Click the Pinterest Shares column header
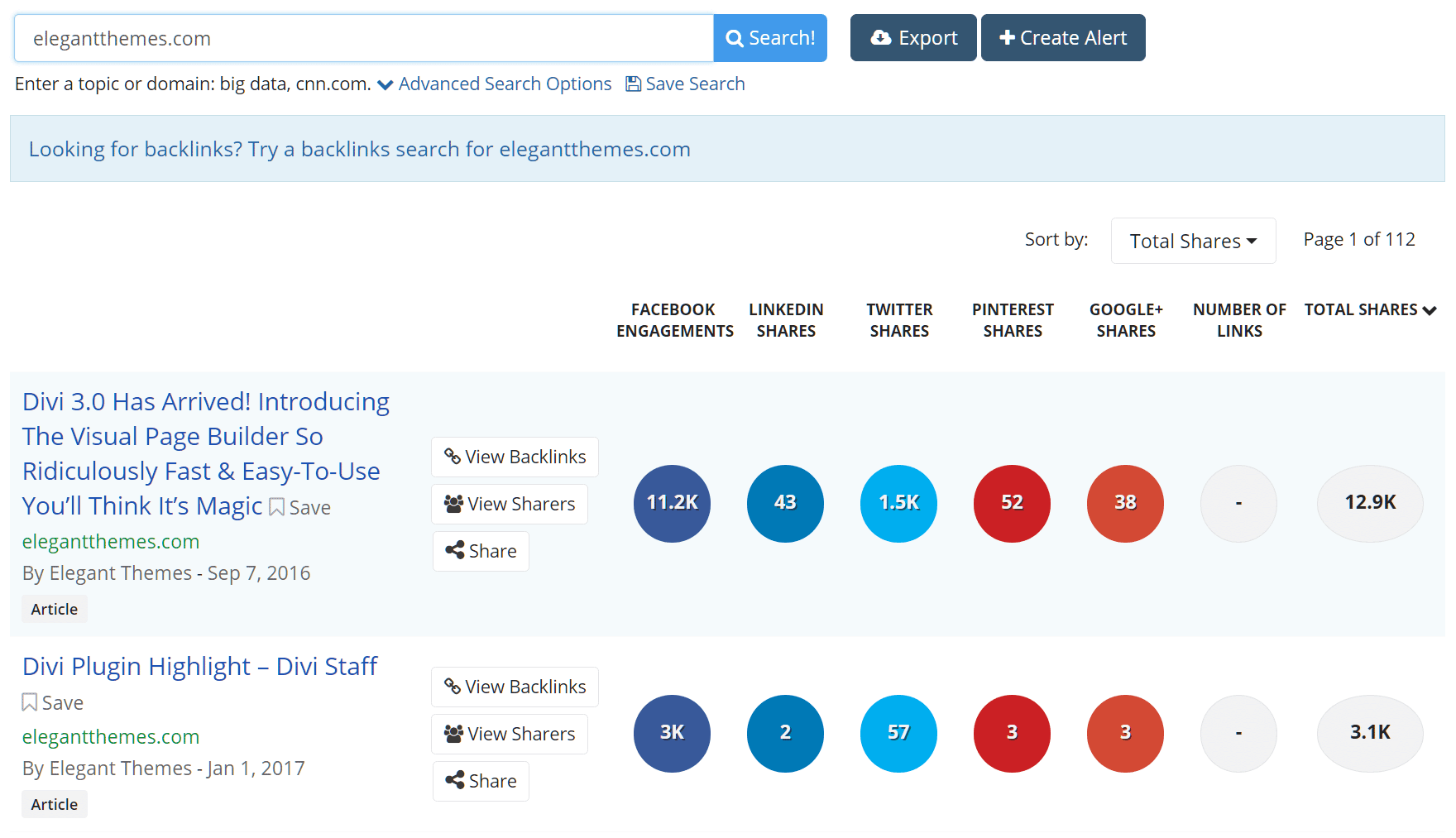The width and height of the screenshot is (1456, 838). tap(1012, 319)
